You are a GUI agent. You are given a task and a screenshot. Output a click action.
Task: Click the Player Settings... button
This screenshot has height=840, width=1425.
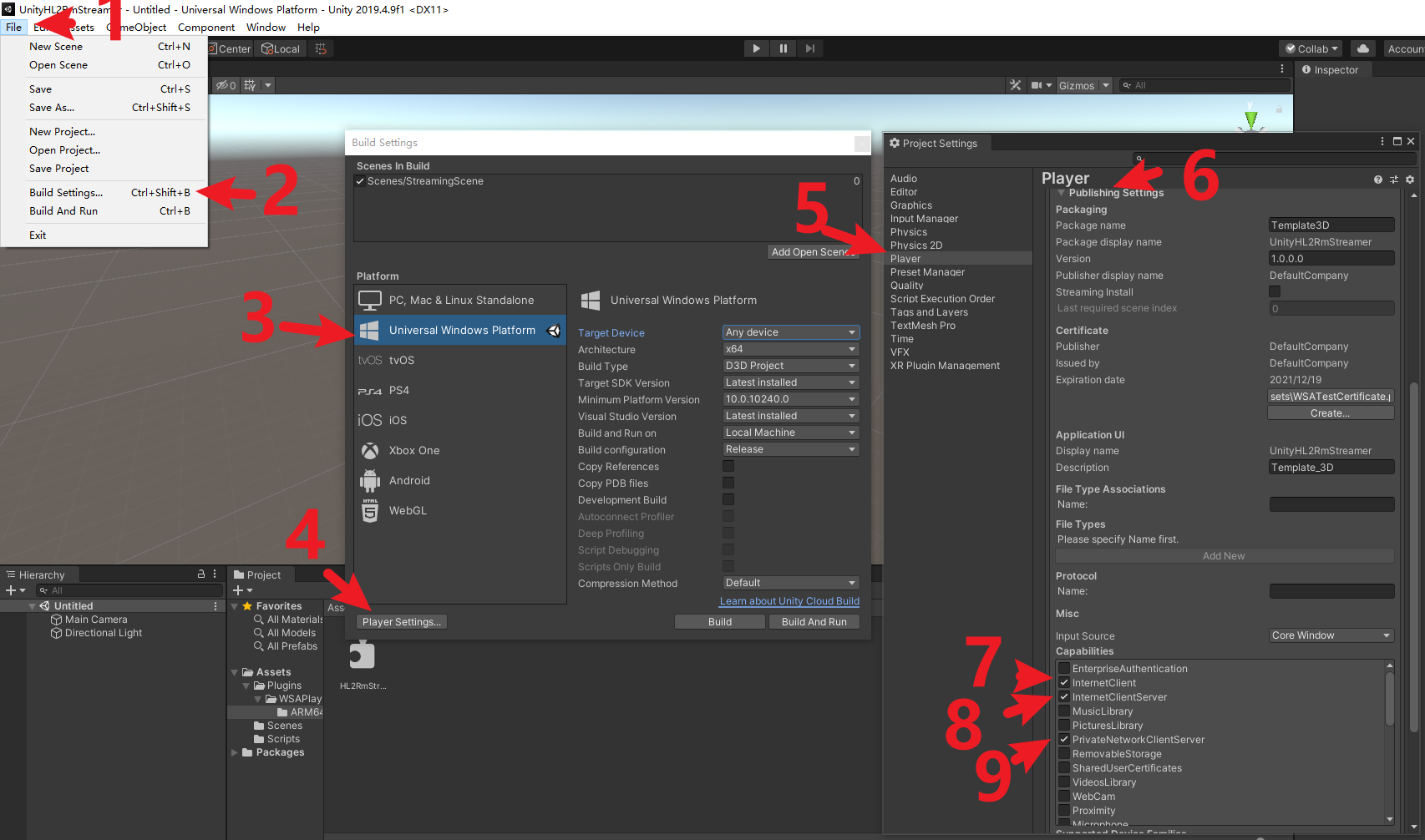tap(402, 622)
